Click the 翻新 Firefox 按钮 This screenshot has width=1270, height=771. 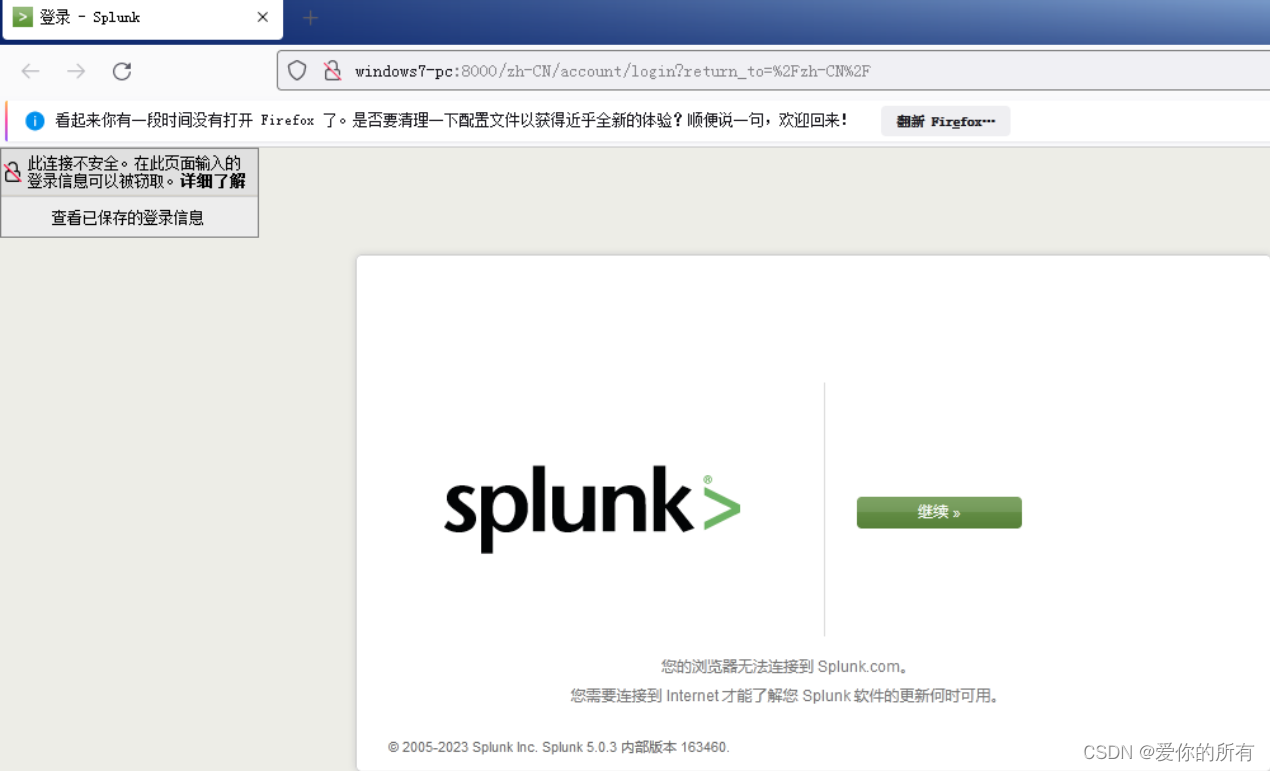944,121
